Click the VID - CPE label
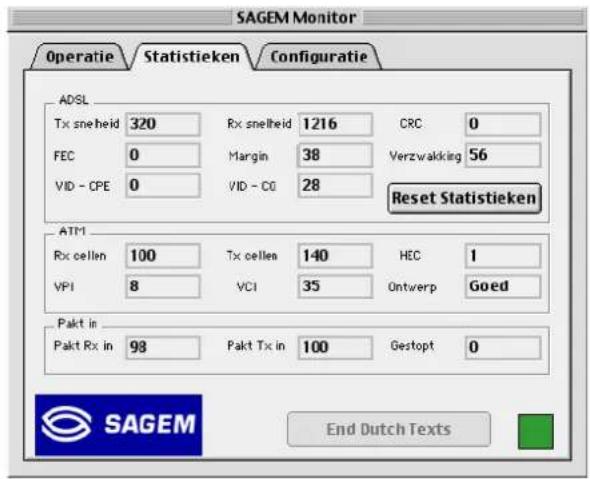 (82, 186)
